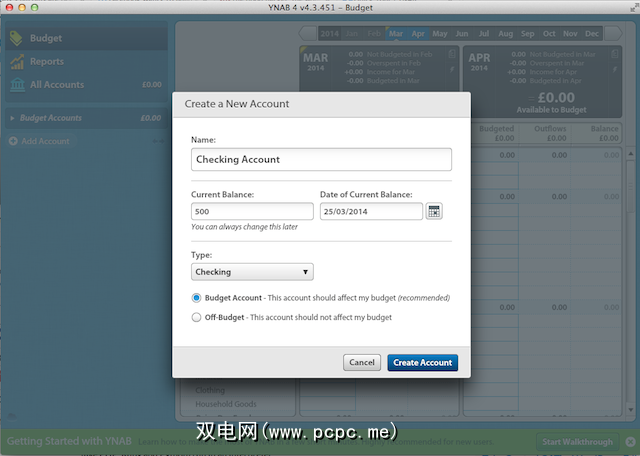The height and width of the screenshot is (456, 640).
Task: Select Dec in month bar
Action: tap(592, 33)
